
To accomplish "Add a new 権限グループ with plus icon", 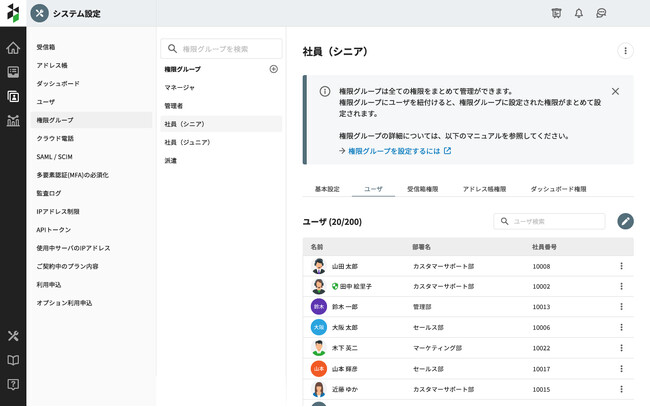I will [x=273, y=69].
